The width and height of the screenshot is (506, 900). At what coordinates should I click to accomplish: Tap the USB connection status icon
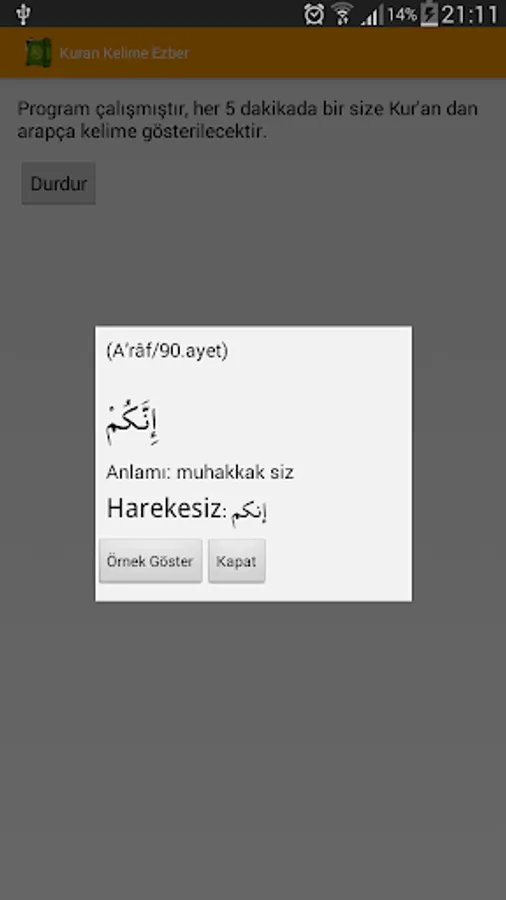pyautogui.click(x=23, y=14)
